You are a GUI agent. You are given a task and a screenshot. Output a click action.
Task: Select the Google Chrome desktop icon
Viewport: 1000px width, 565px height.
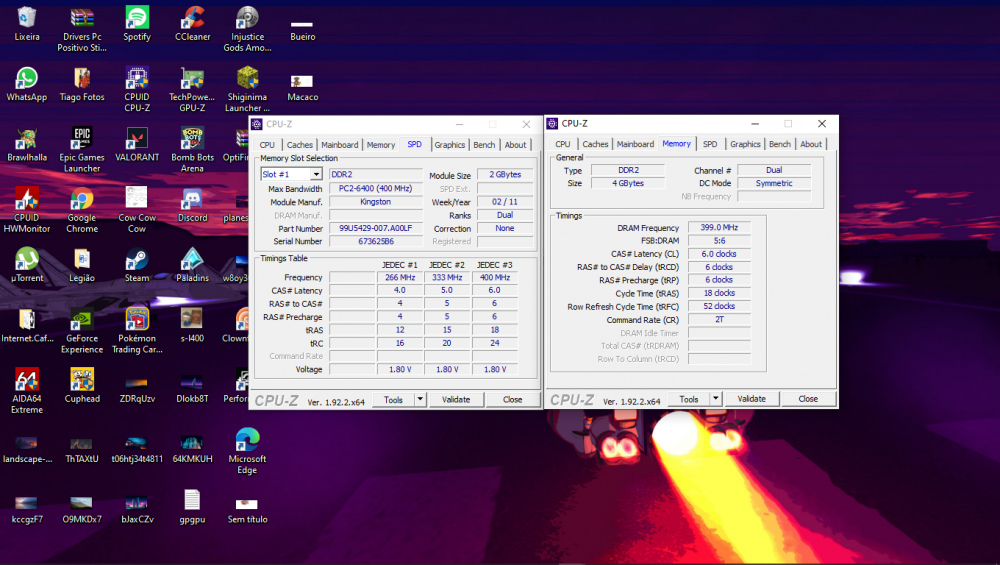tap(82, 200)
